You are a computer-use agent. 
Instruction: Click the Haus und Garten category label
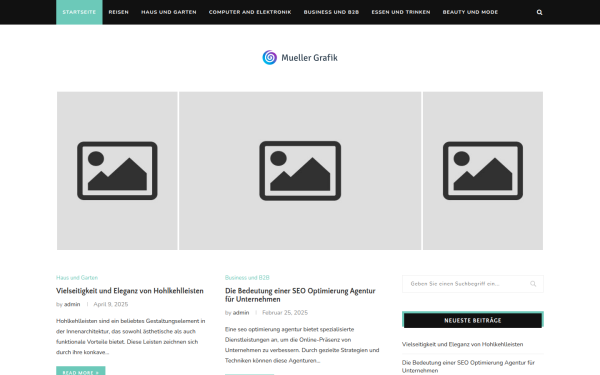point(77,277)
